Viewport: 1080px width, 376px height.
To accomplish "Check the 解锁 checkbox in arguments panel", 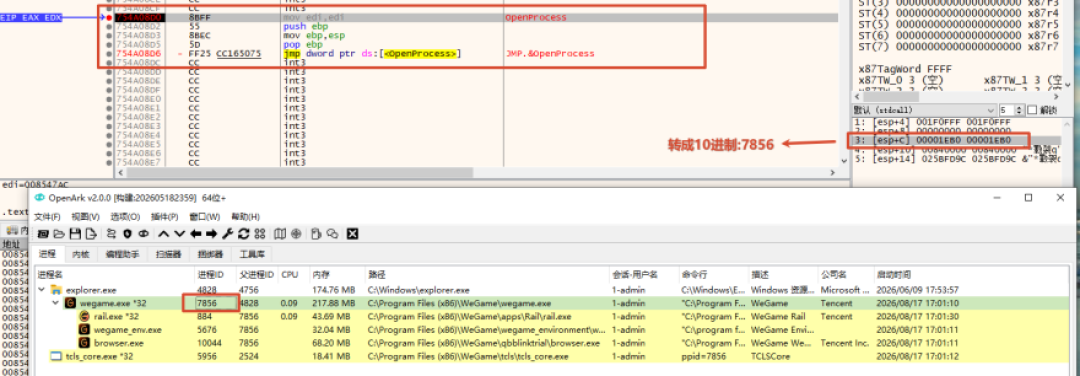I will click(x=1032, y=110).
